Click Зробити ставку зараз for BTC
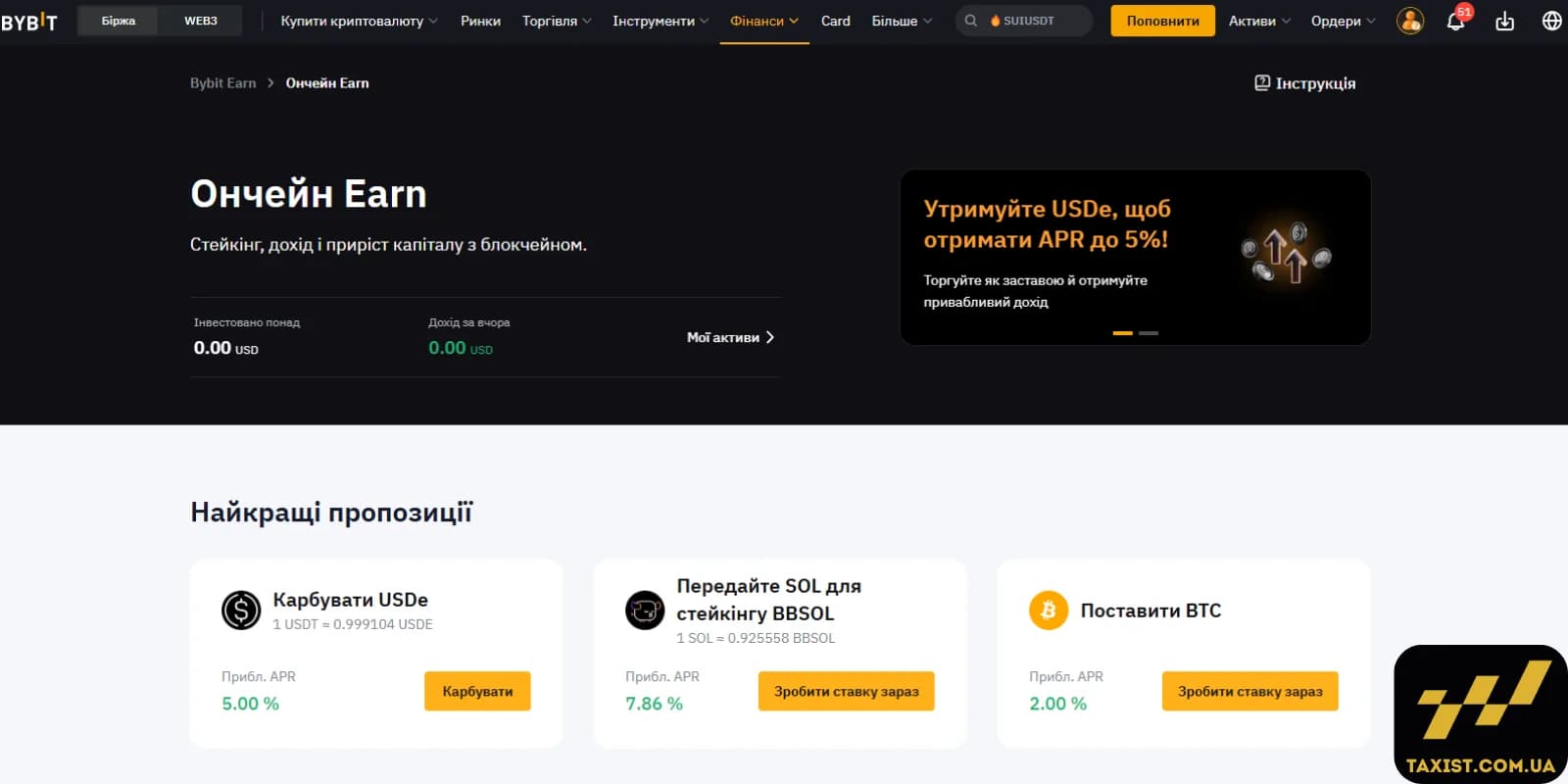 pos(1249,691)
